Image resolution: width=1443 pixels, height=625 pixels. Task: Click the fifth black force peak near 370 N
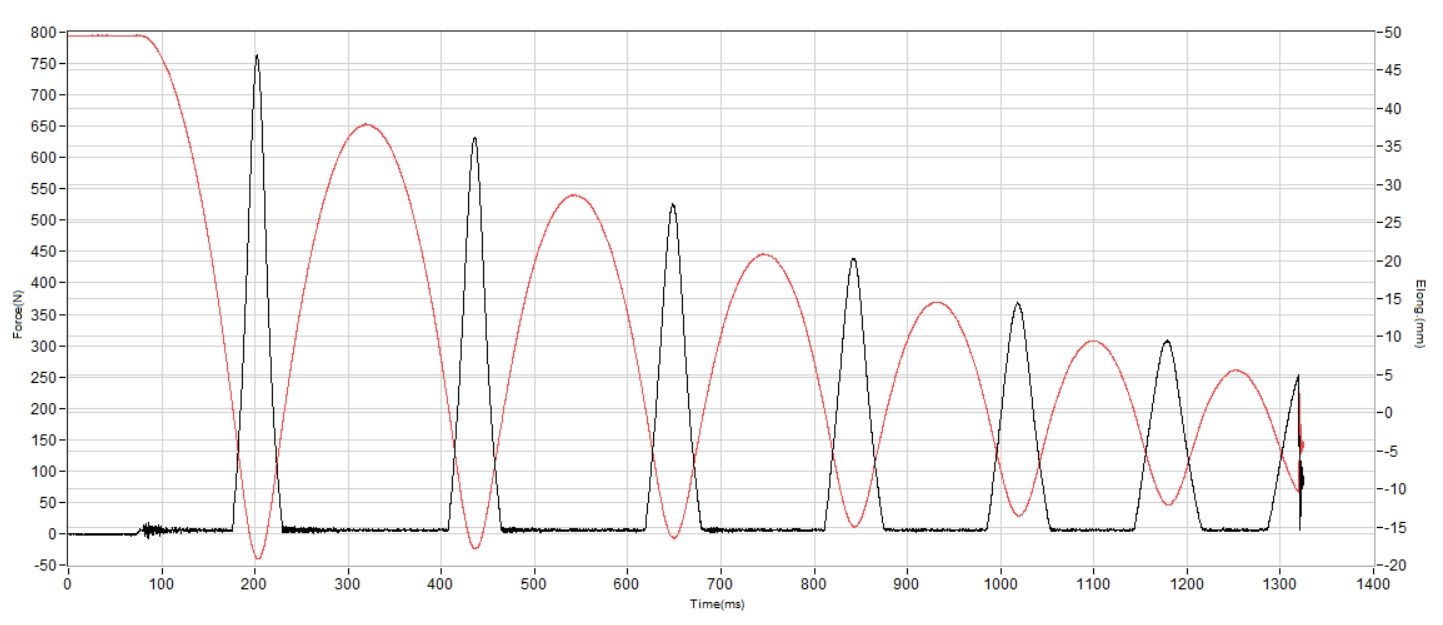point(1017,303)
